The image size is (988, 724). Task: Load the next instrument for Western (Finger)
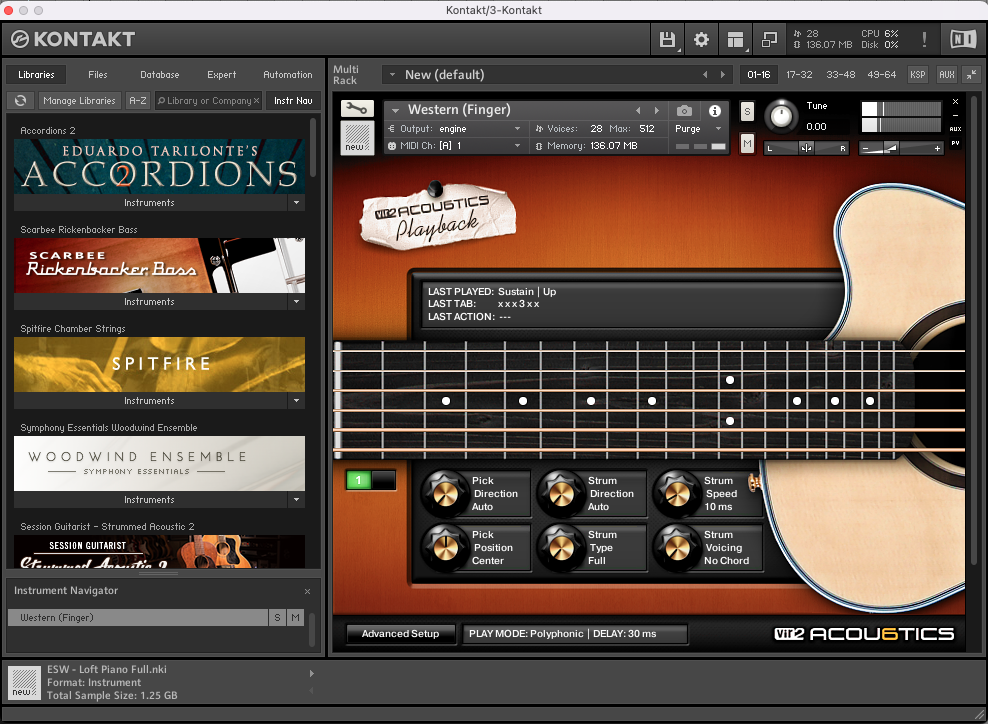(657, 110)
